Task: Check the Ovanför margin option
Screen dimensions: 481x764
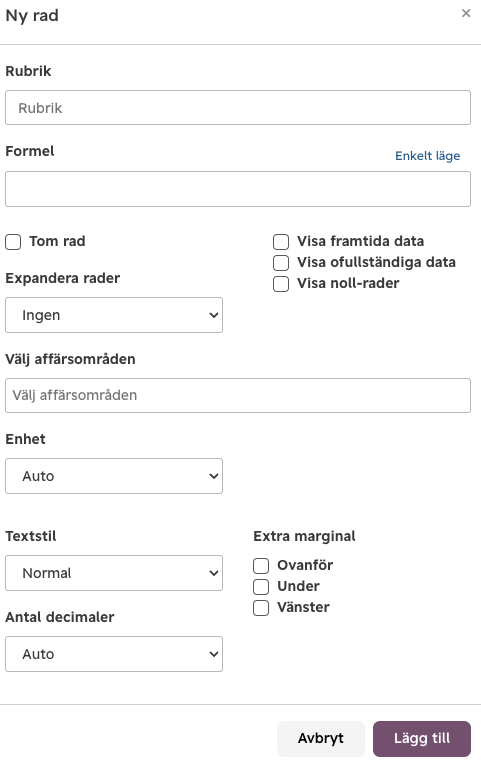Action: pos(261,566)
